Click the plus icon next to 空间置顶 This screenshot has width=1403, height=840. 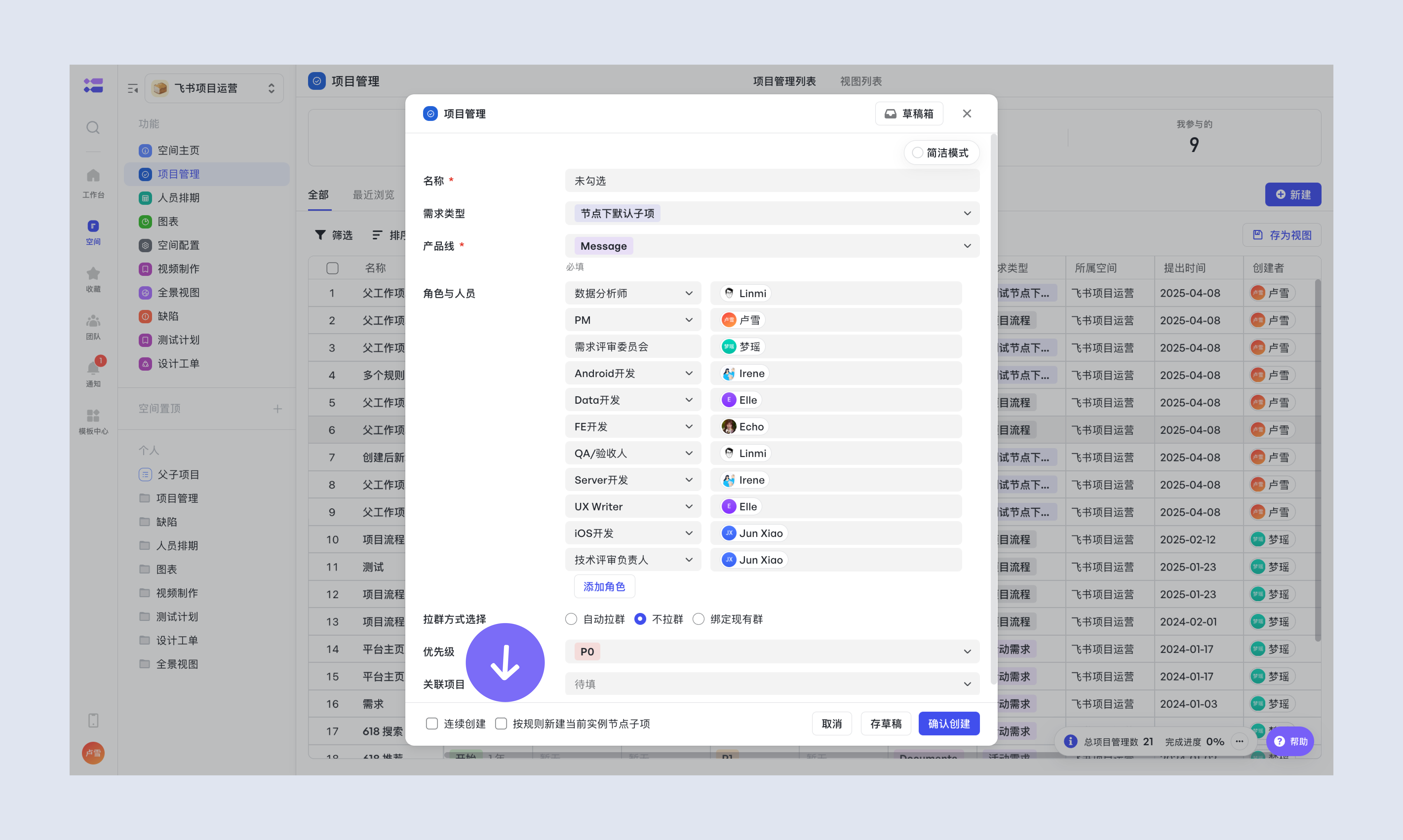click(277, 409)
